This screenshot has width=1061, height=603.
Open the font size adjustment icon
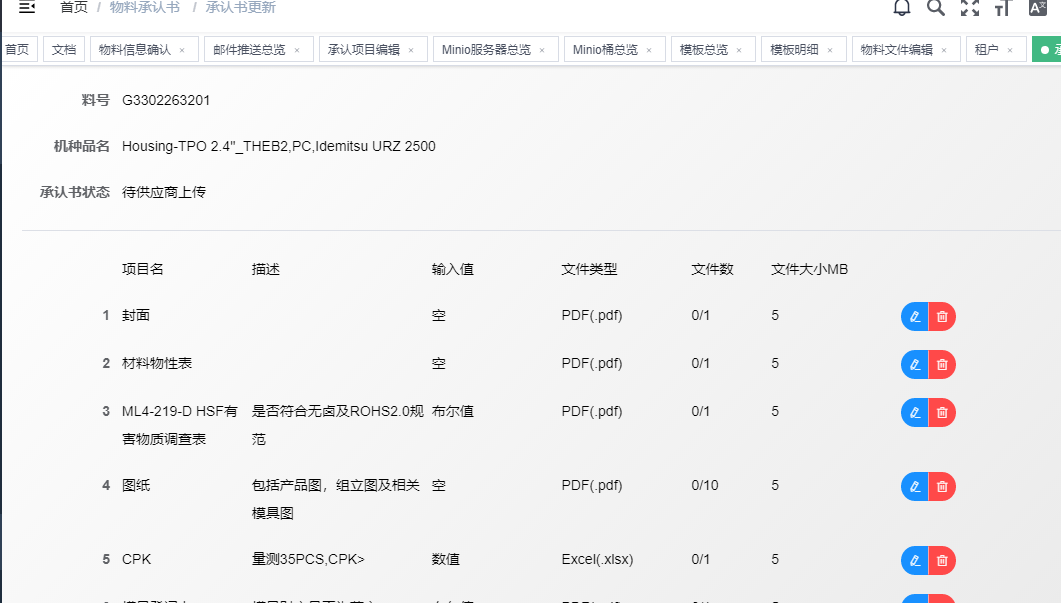[x=1003, y=8]
